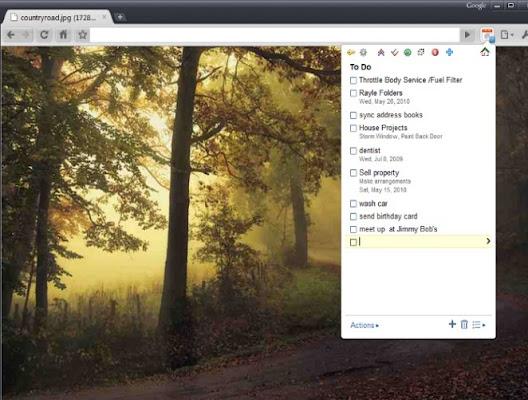Click the 'To Do' list title
This screenshot has height=400, width=528.
click(360, 67)
